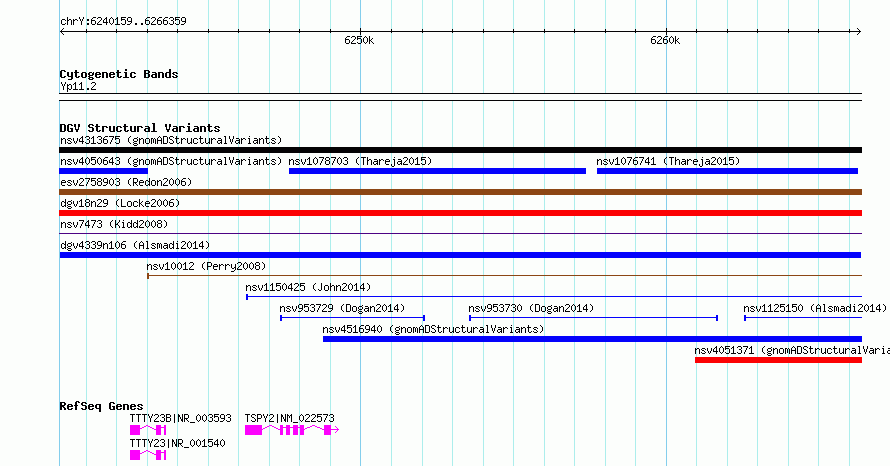
Task: Open the dgv4339n106 (Alsmadi2014) label
Action: point(135,245)
